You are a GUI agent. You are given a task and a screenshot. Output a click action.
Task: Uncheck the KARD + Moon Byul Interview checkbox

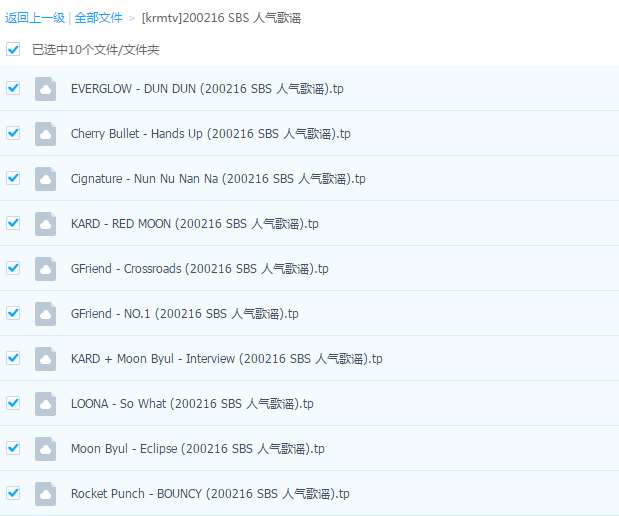(x=13, y=358)
